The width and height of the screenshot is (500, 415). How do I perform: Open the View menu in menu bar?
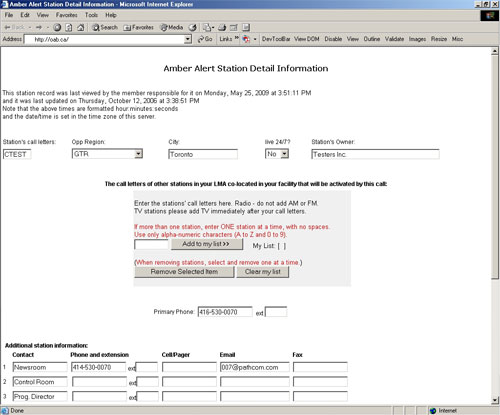tap(43, 15)
